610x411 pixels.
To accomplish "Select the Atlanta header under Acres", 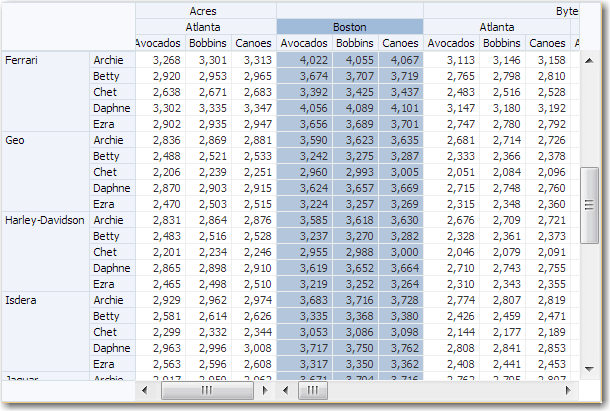I will 206,27.
